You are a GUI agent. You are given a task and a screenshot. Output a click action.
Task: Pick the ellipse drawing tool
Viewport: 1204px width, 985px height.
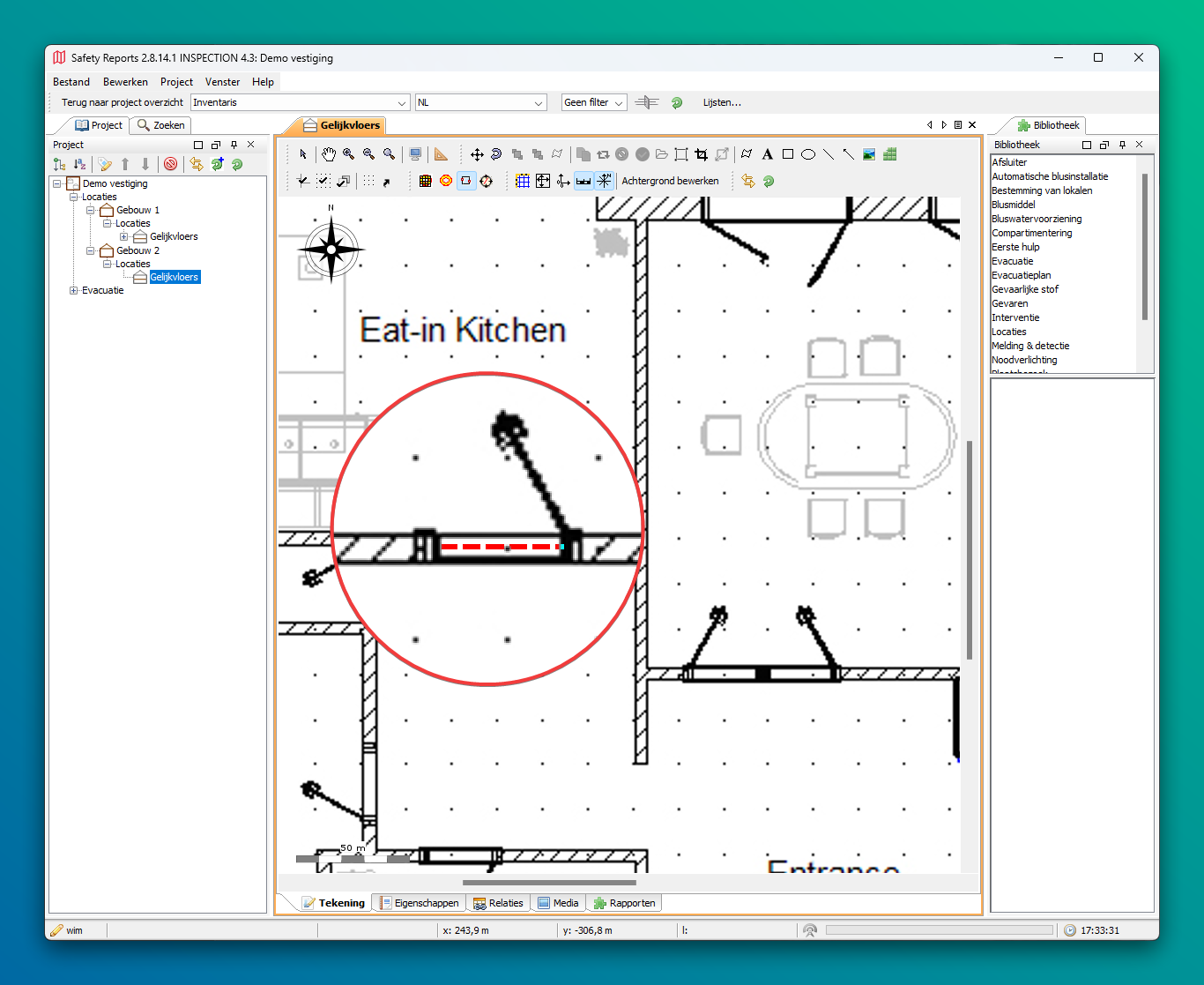point(807,154)
